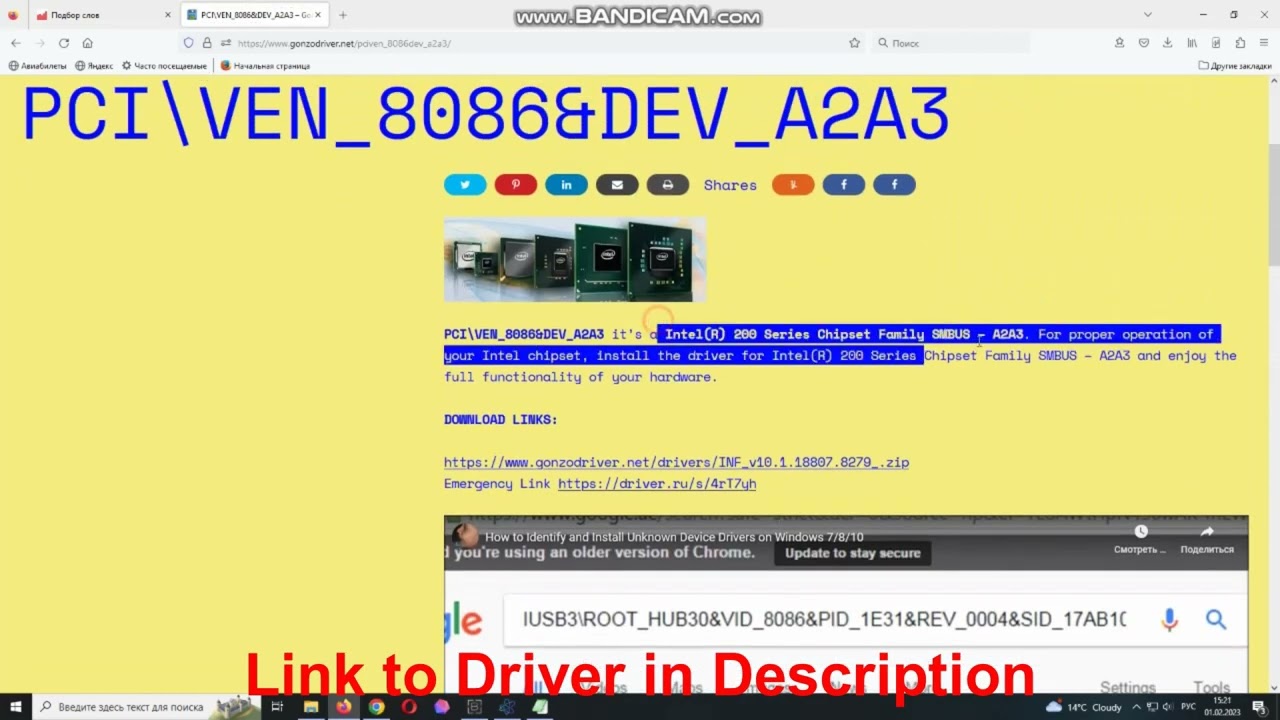Open the Другие закладки folder
Image resolution: width=1280 pixels, height=720 pixels.
[x=1235, y=66]
